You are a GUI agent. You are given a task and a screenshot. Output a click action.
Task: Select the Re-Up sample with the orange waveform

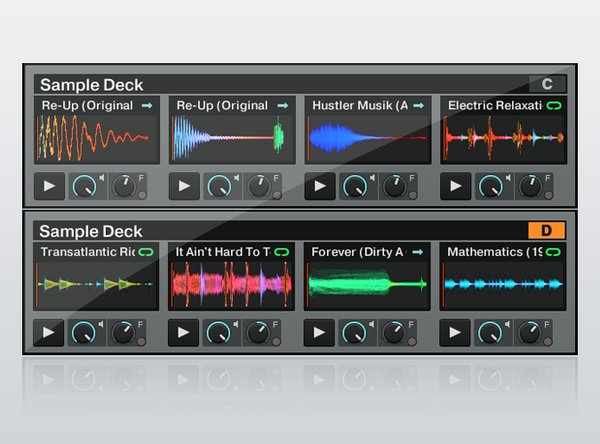click(96, 138)
